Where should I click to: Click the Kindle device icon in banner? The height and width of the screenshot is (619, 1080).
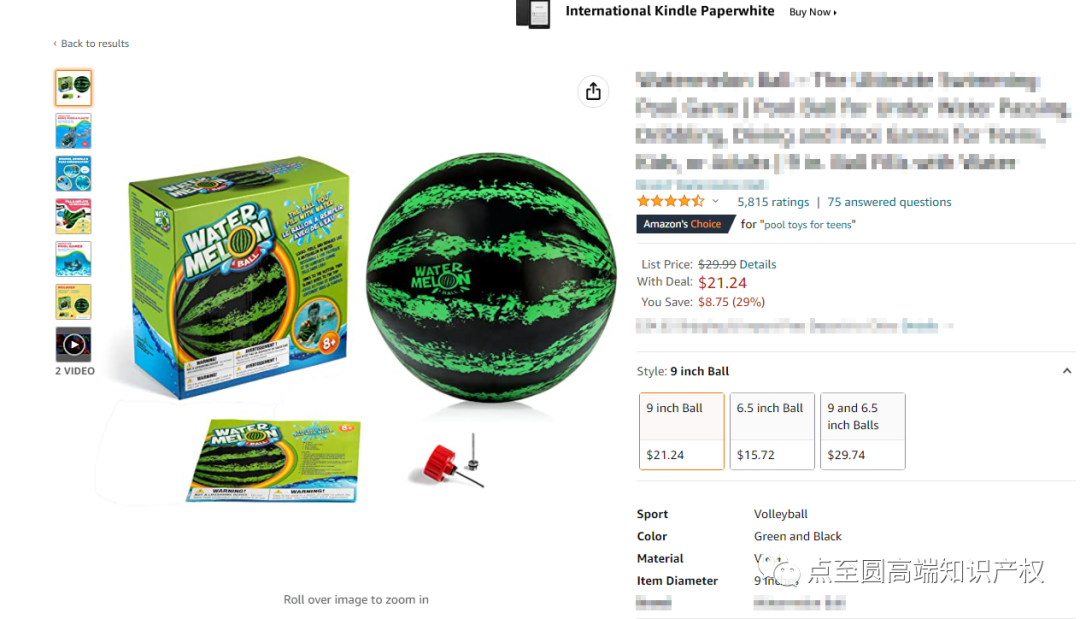(x=533, y=14)
